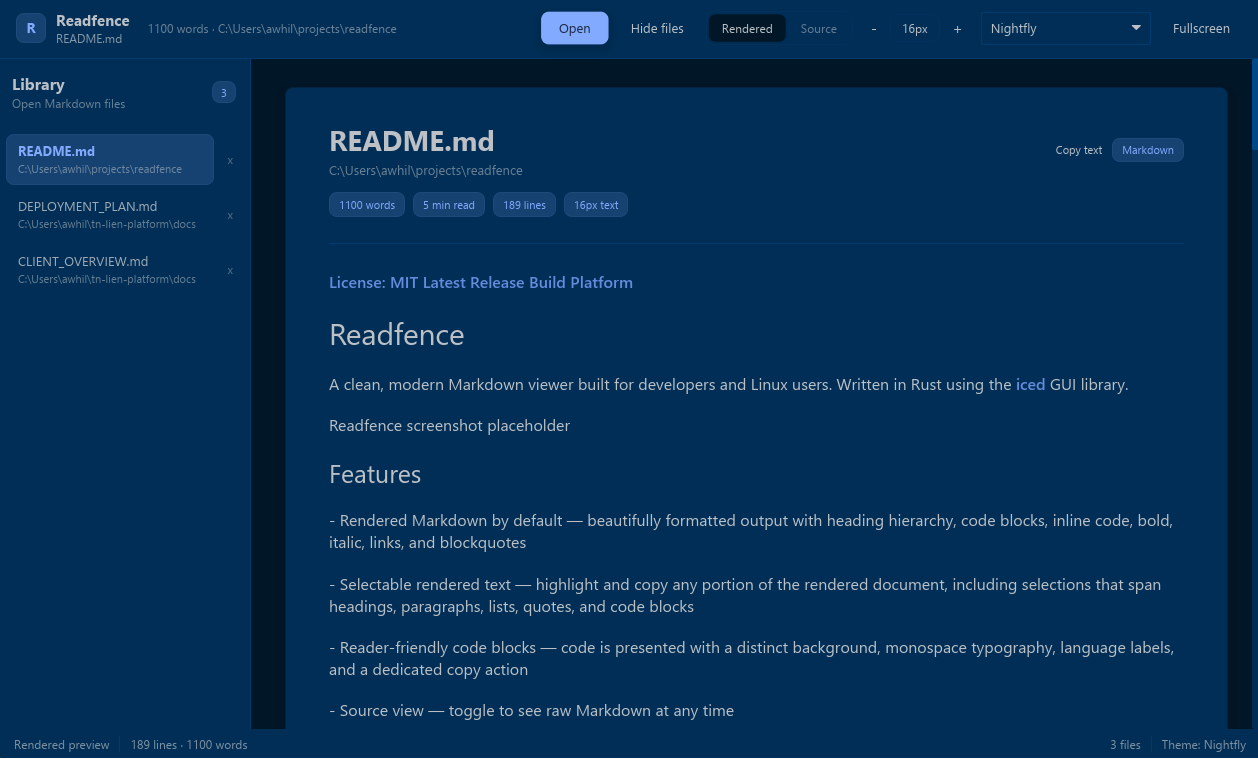Viewport: 1258px width, 759px height.
Task: Increase font size with plus button
Action: (x=957, y=29)
